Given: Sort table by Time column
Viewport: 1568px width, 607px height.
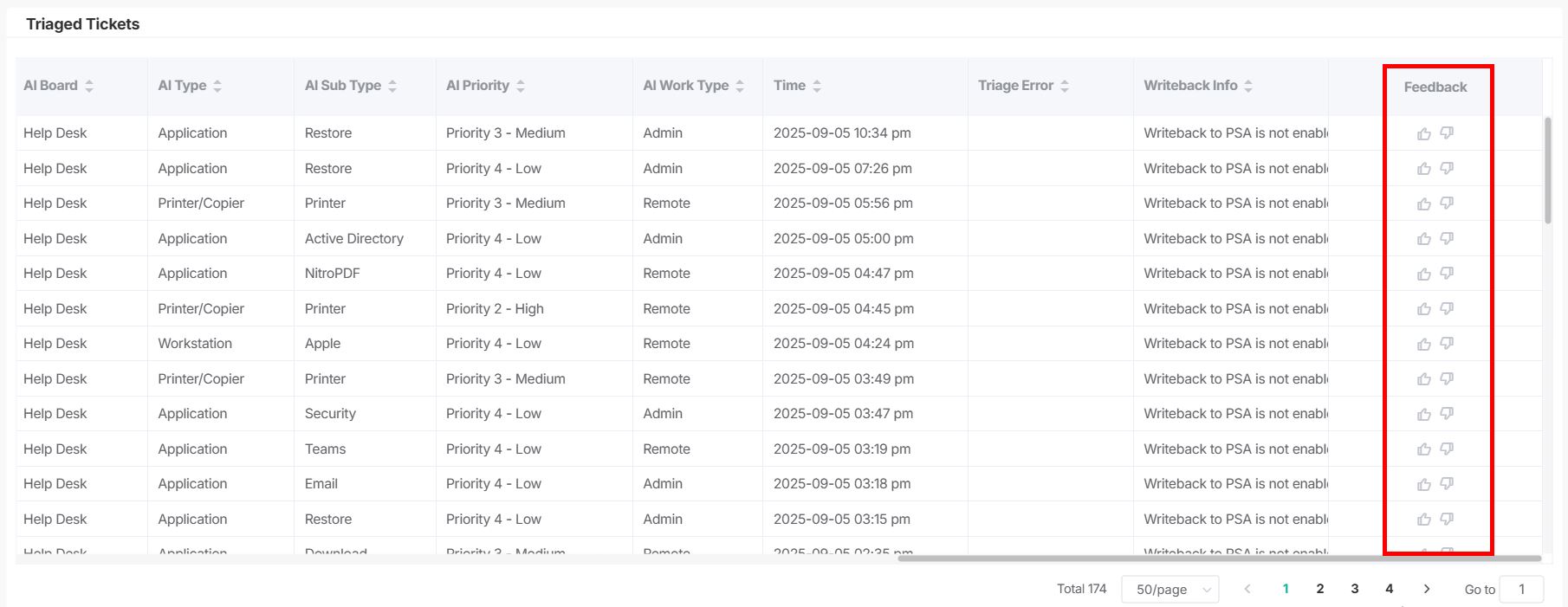Looking at the screenshot, I should coord(816,86).
